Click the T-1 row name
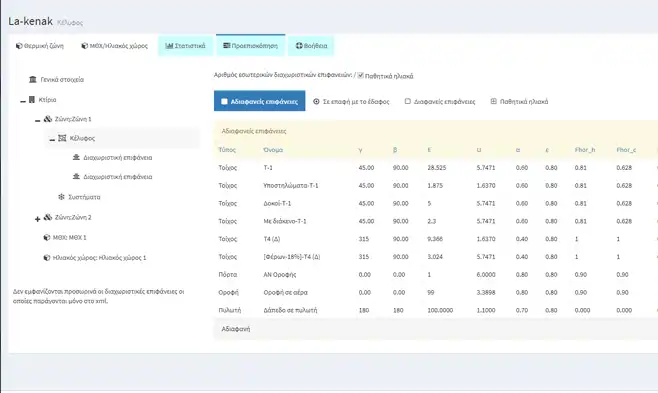 [x=268, y=168]
